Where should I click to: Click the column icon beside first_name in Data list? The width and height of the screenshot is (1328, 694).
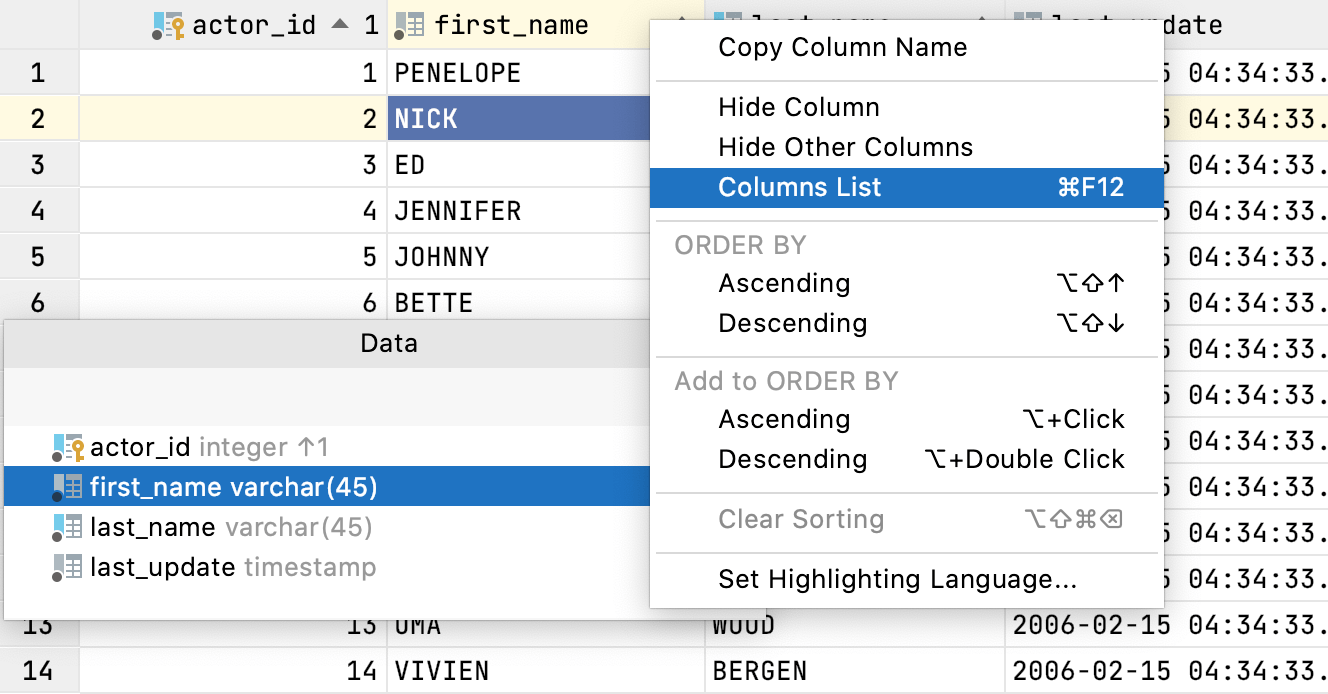coord(75,487)
